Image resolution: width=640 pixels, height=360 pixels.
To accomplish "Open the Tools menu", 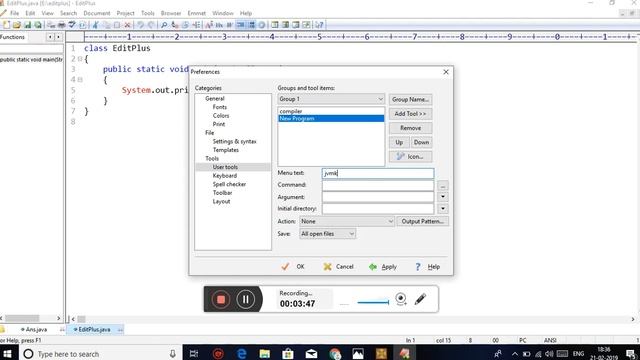I will (x=148, y=13).
